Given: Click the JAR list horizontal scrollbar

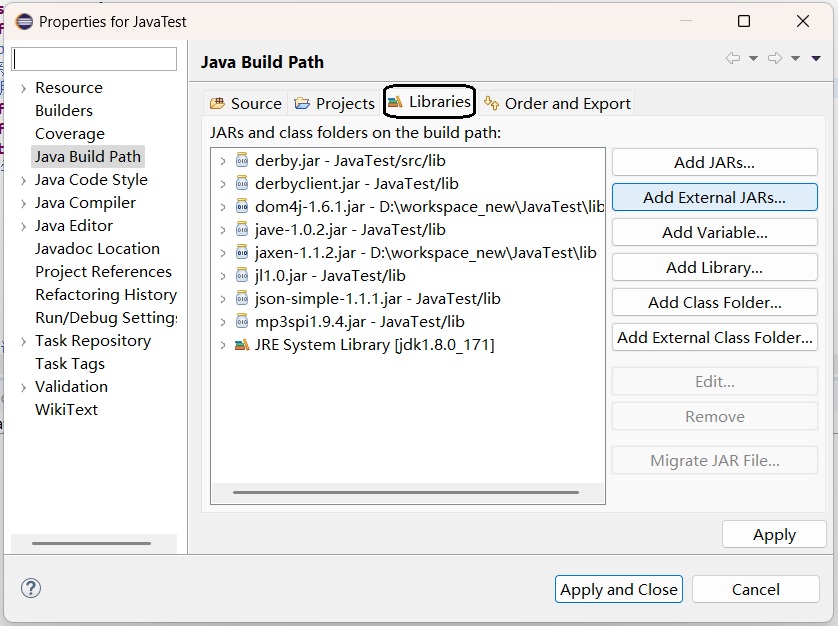Looking at the screenshot, I should [406, 492].
